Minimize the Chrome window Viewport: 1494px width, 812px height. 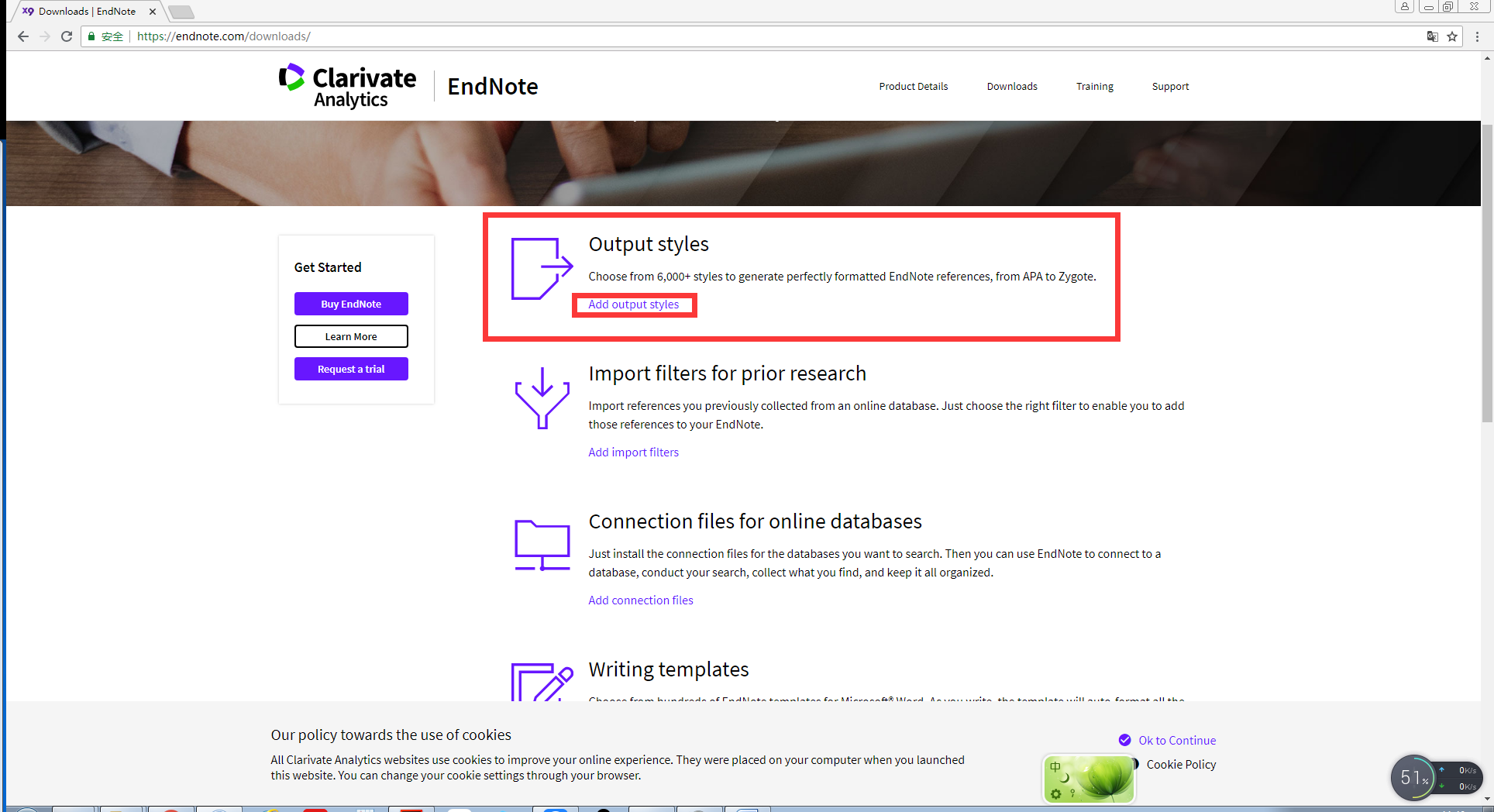[x=1428, y=7]
